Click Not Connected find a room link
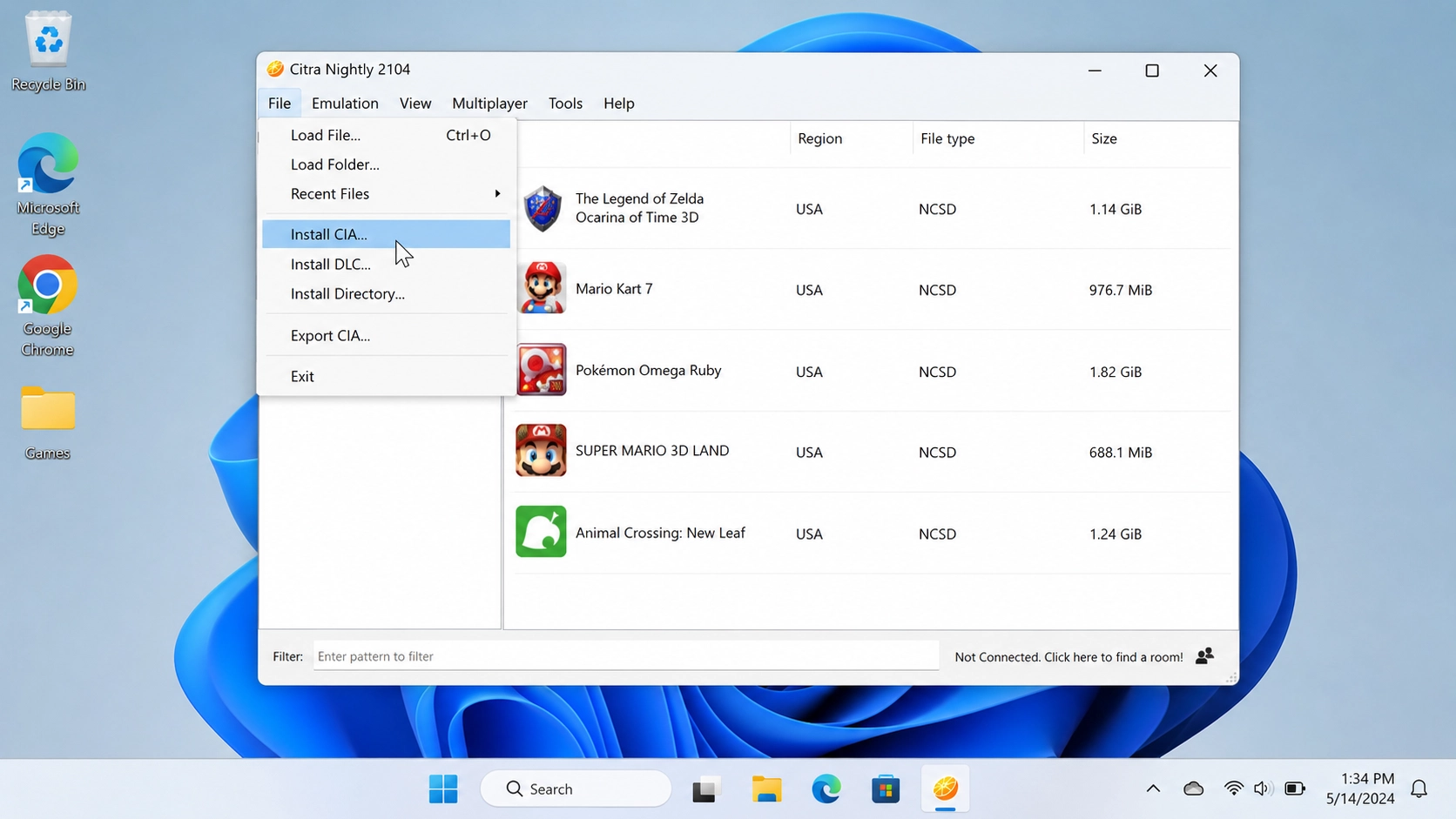Screen dimensions: 1456x819 (1068, 657)
